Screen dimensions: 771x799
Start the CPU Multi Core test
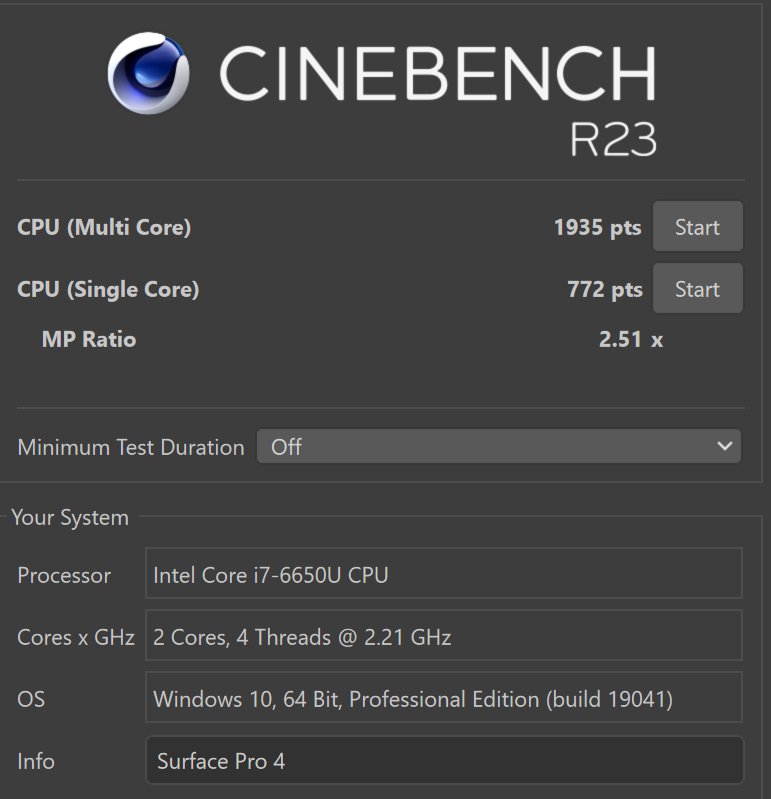click(698, 226)
